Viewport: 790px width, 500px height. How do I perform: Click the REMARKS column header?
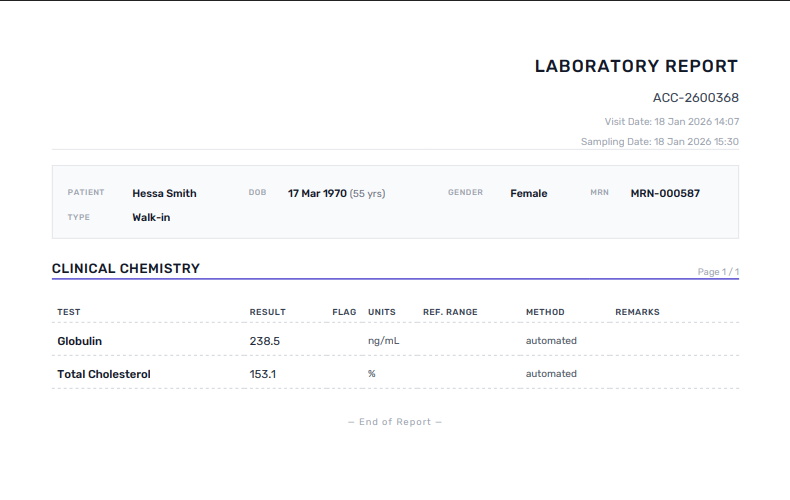click(x=637, y=312)
